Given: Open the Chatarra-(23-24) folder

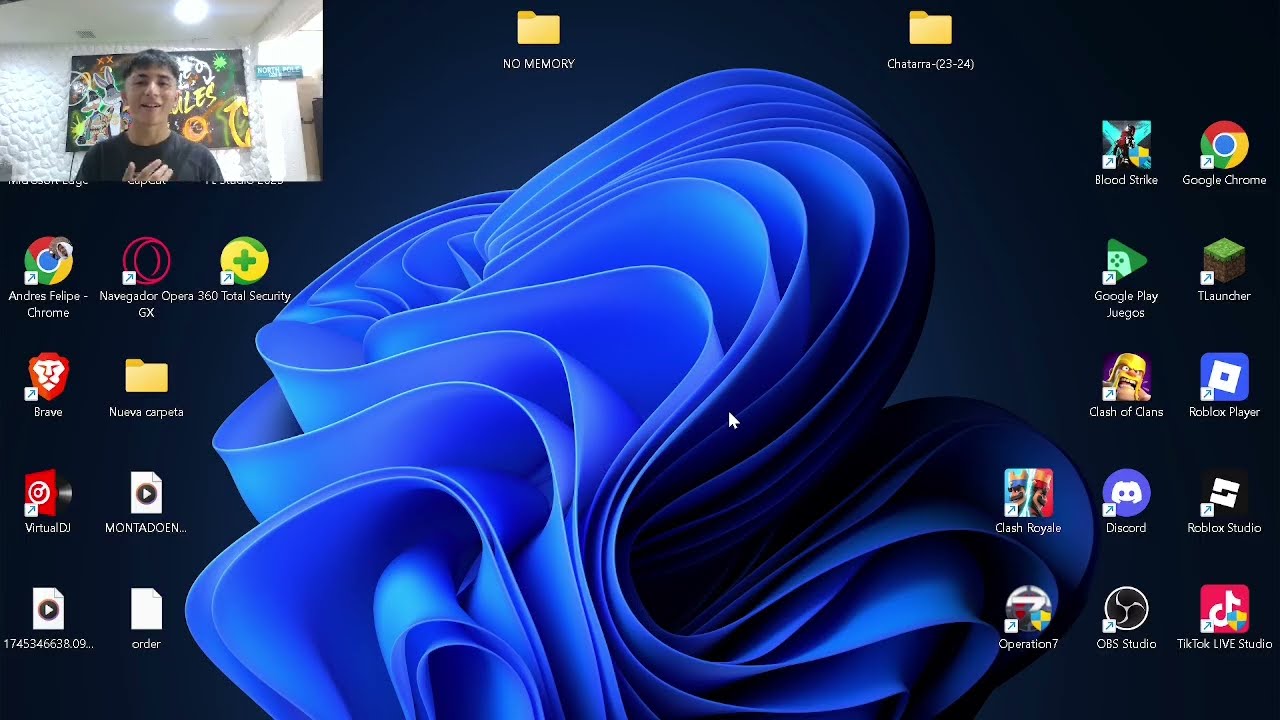Looking at the screenshot, I should tap(930, 29).
